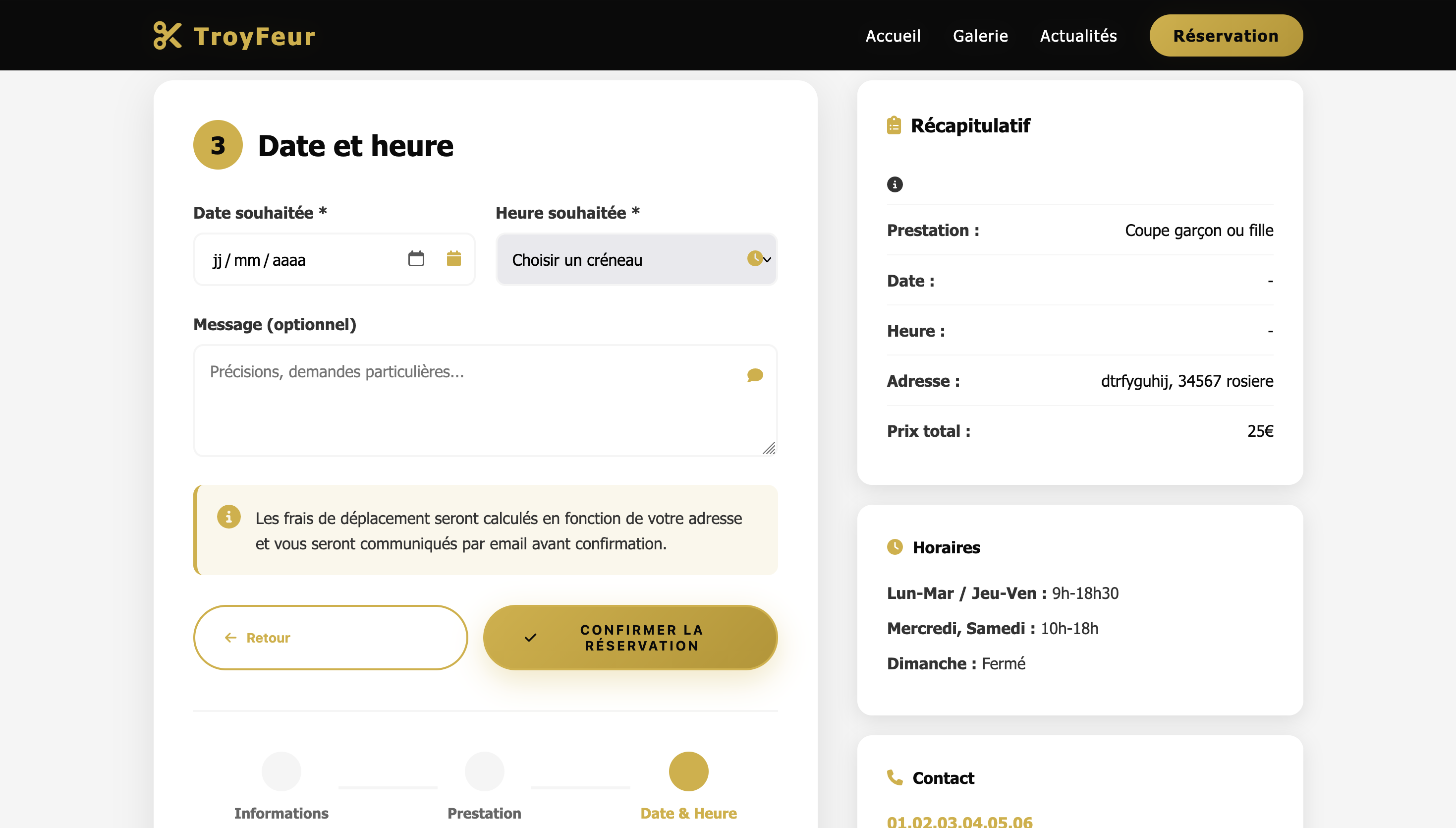This screenshot has width=1456, height=828.
Task: Click the TroyFeur scissors logo icon
Action: tap(167, 36)
